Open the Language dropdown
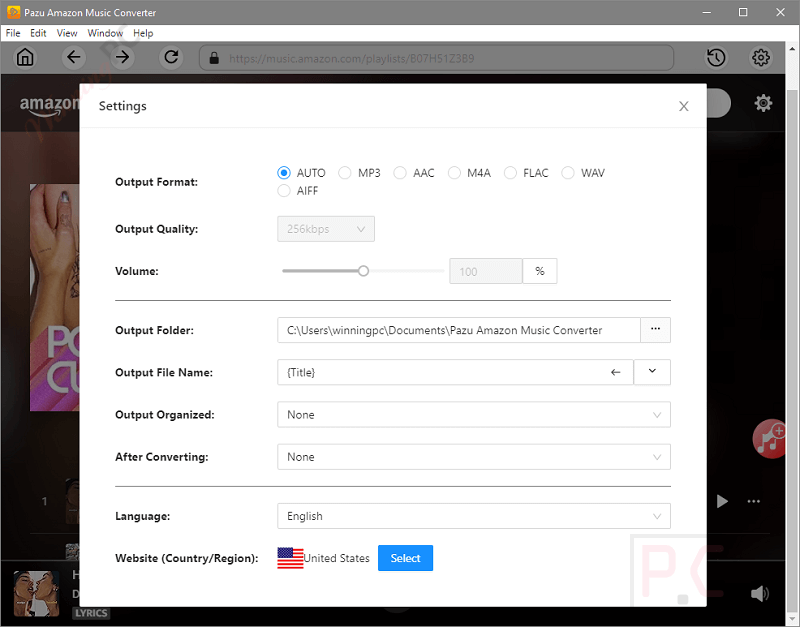Viewport: 800px width, 627px height. tap(474, 516)
